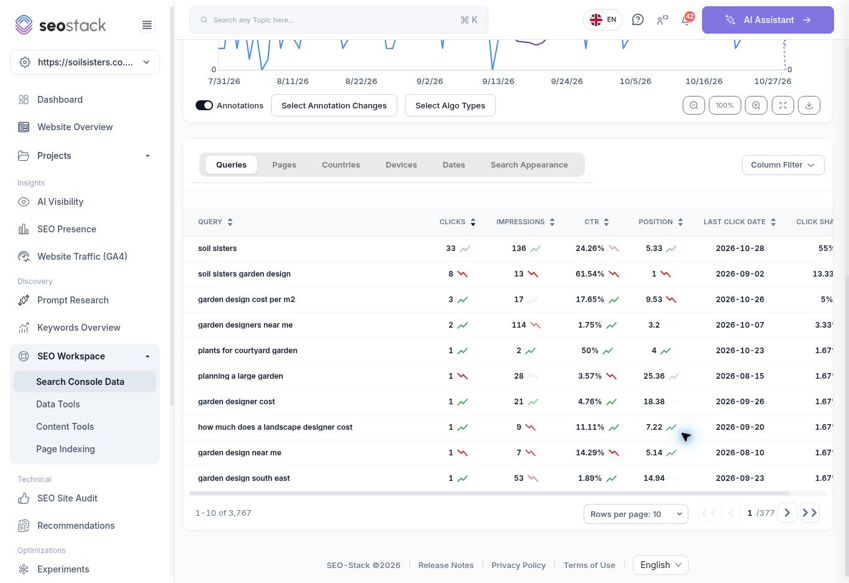Open the Release Notes link
Image resolution: width=849 pixels, height=583 pixels.
[446, 565]
